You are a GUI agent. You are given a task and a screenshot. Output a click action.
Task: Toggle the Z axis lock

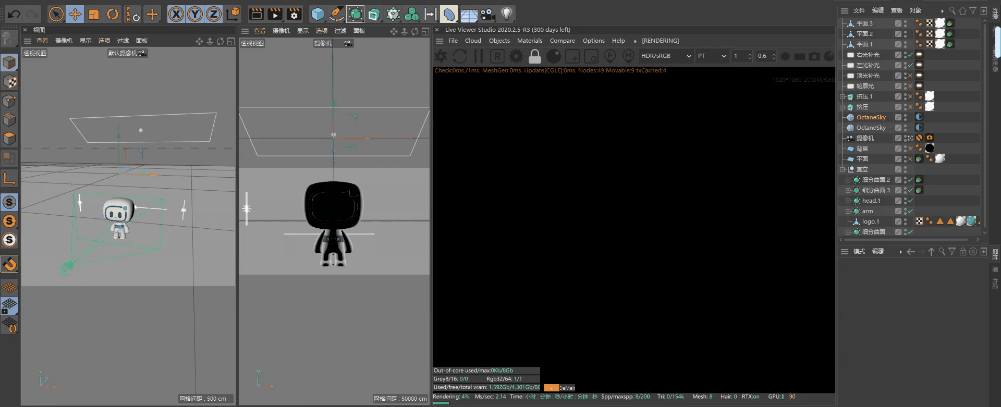(213, 13)
